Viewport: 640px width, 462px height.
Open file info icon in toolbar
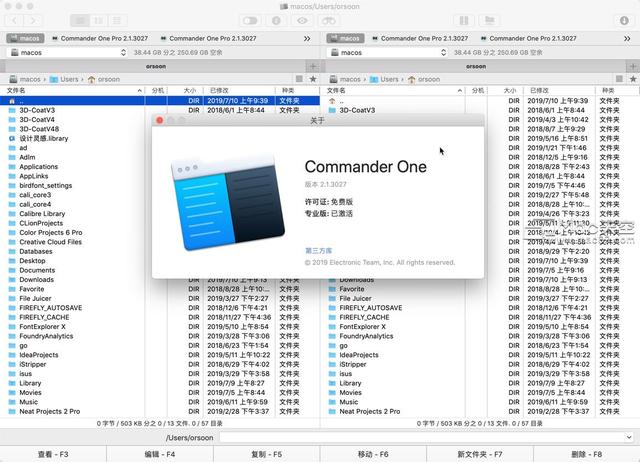276,20
